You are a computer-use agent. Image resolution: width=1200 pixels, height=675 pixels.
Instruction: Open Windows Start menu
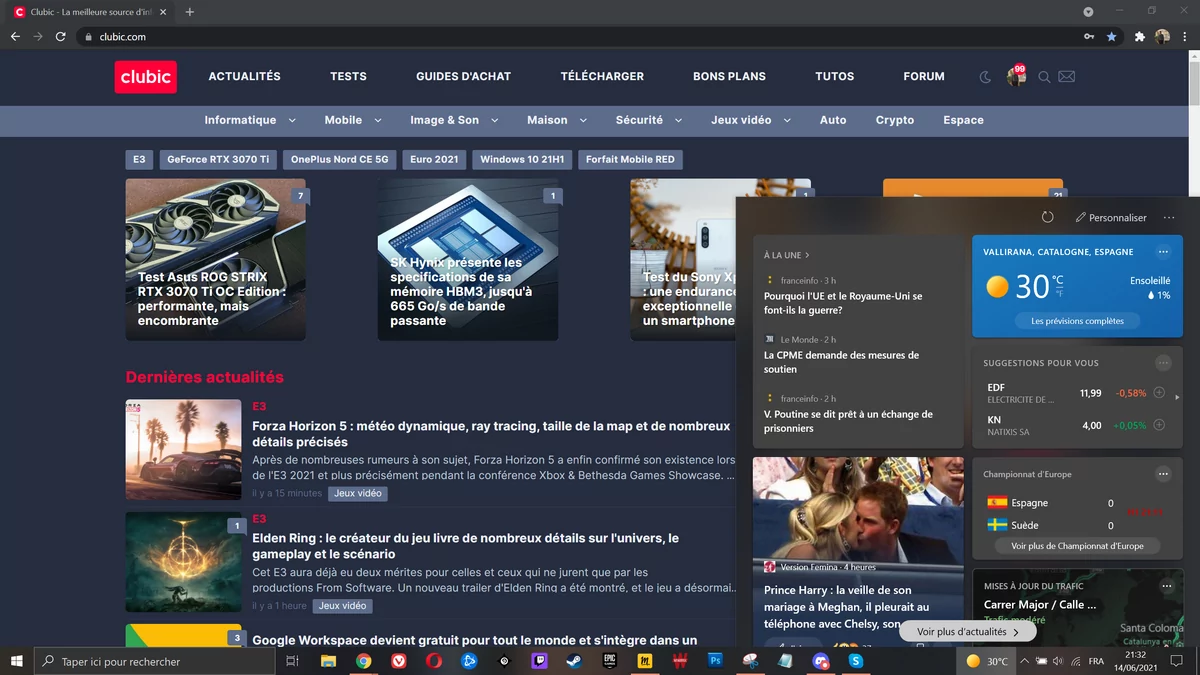(17, 661)
